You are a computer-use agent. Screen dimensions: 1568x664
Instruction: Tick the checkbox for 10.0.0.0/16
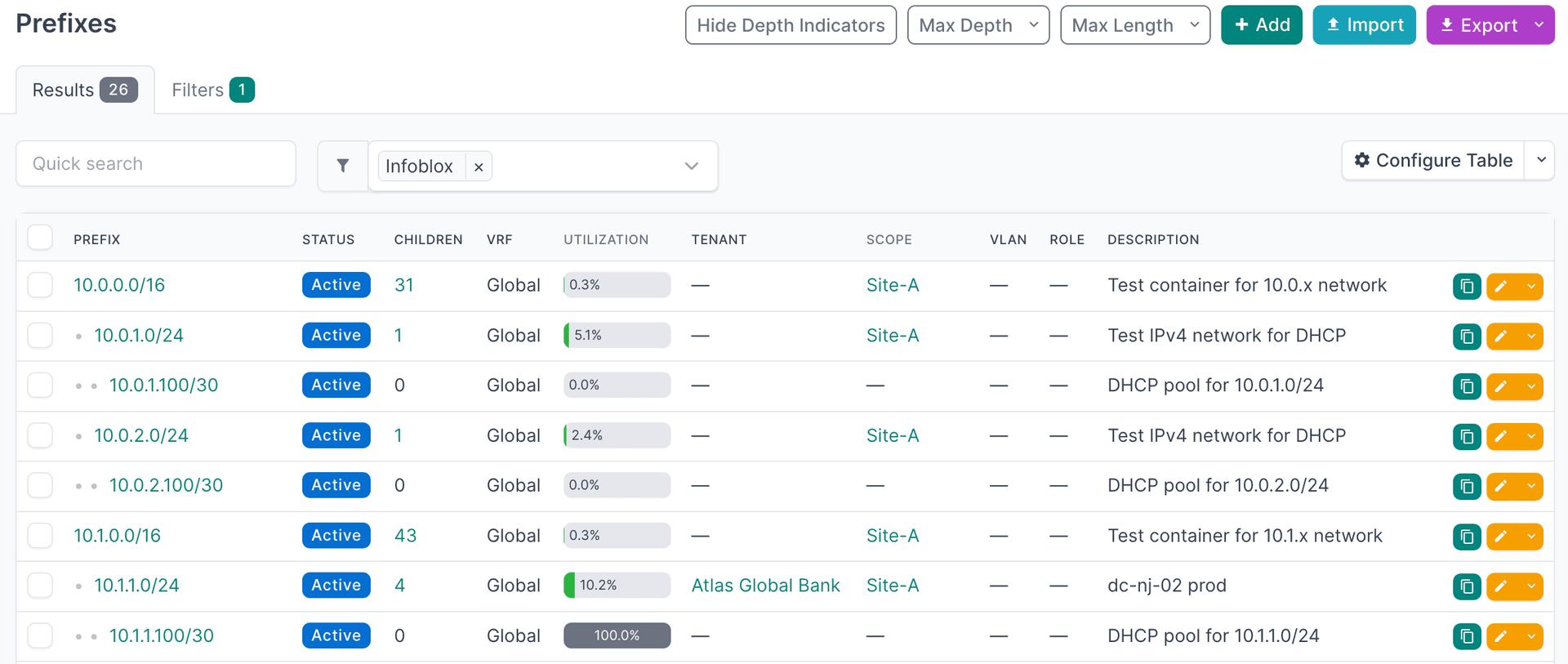pos(40,285)
